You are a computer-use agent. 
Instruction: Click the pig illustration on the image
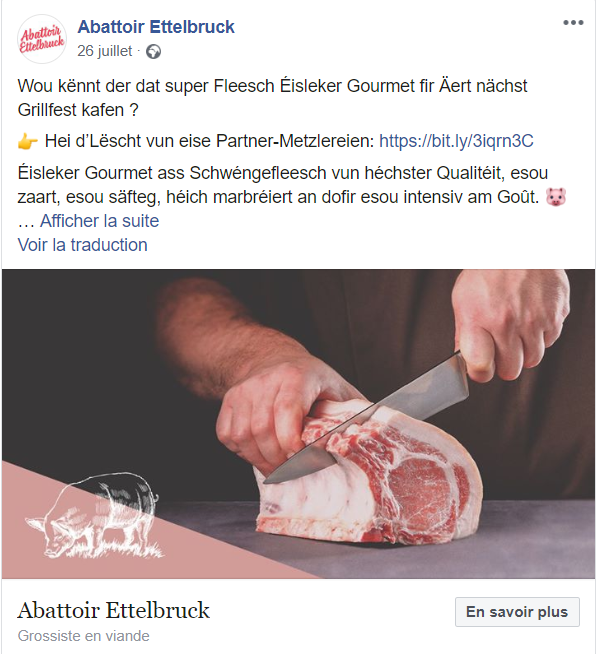(94, 516)
